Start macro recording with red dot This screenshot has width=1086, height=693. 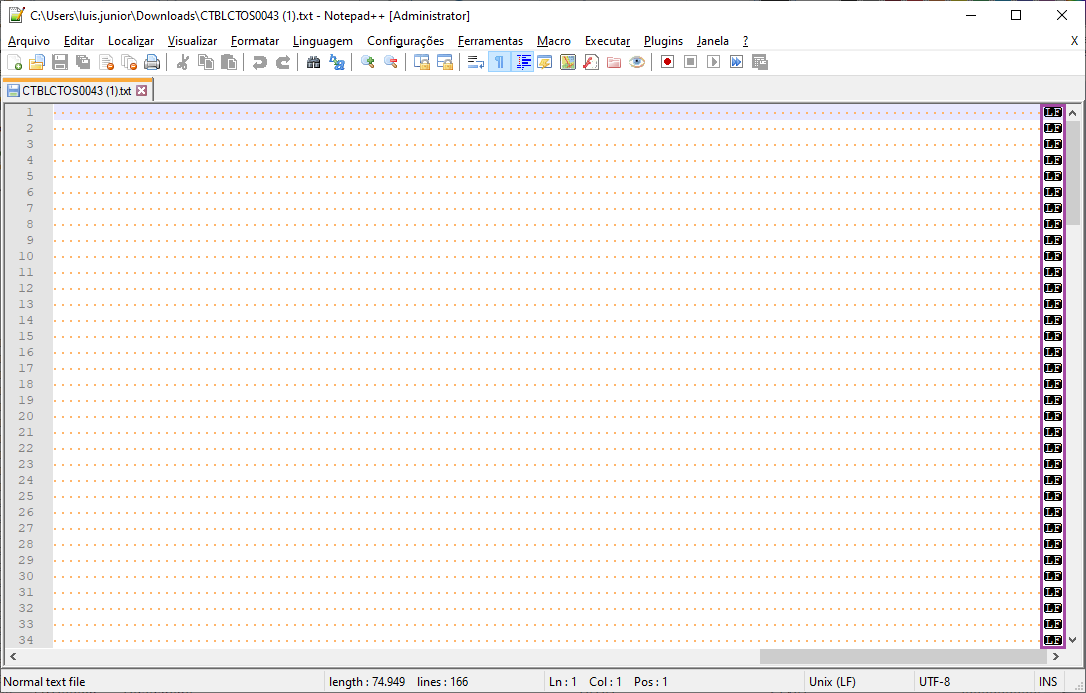[x=668, y=62]
